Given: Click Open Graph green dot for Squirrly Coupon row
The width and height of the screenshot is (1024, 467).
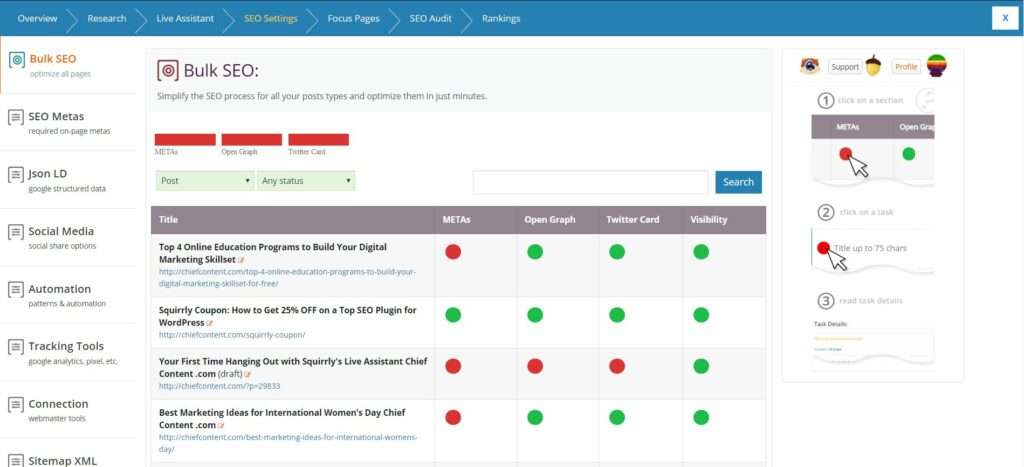Looking at the screenshot, I should point(535,315).
